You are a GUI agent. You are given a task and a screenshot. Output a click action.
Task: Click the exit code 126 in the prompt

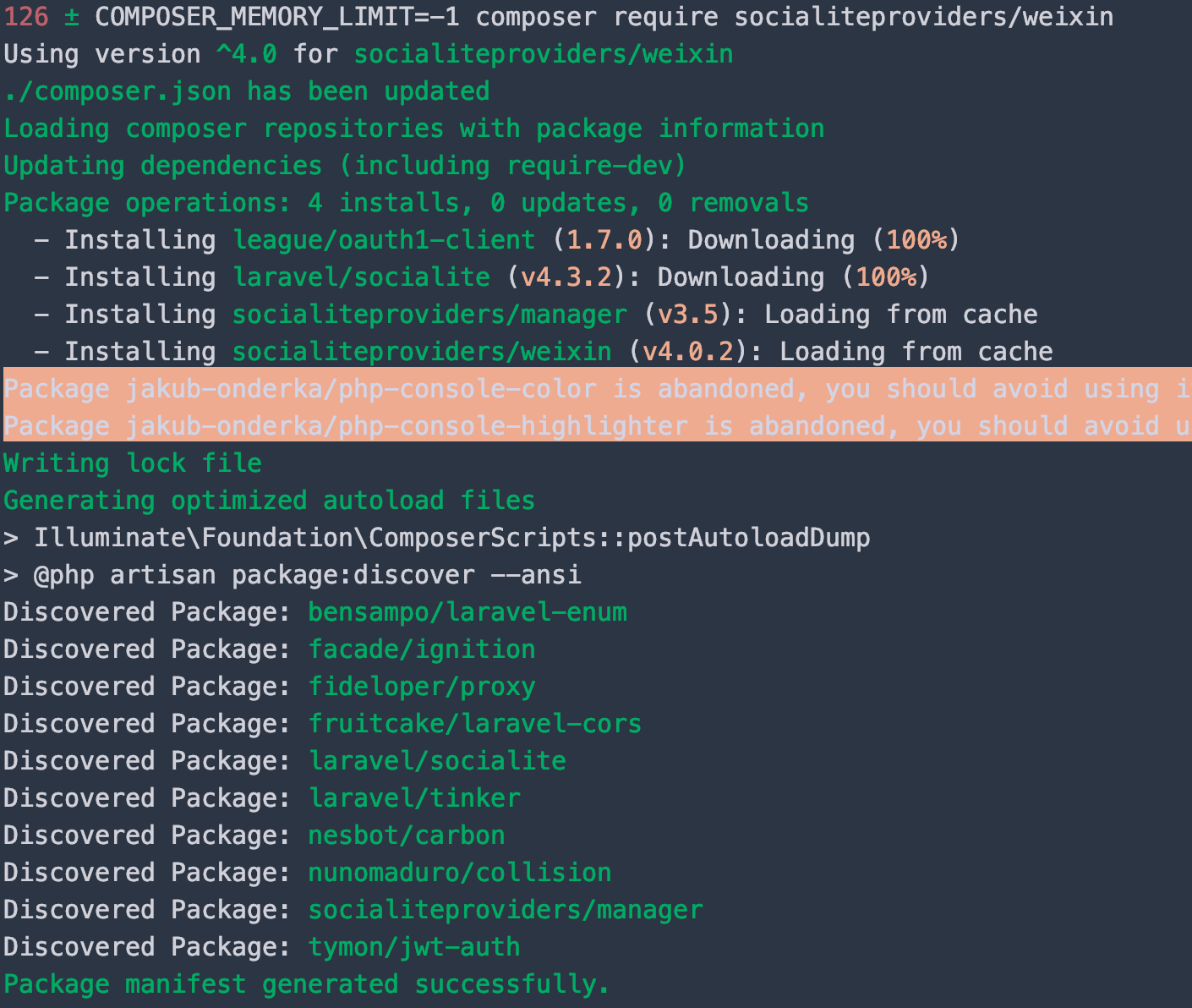coord(26,17)
